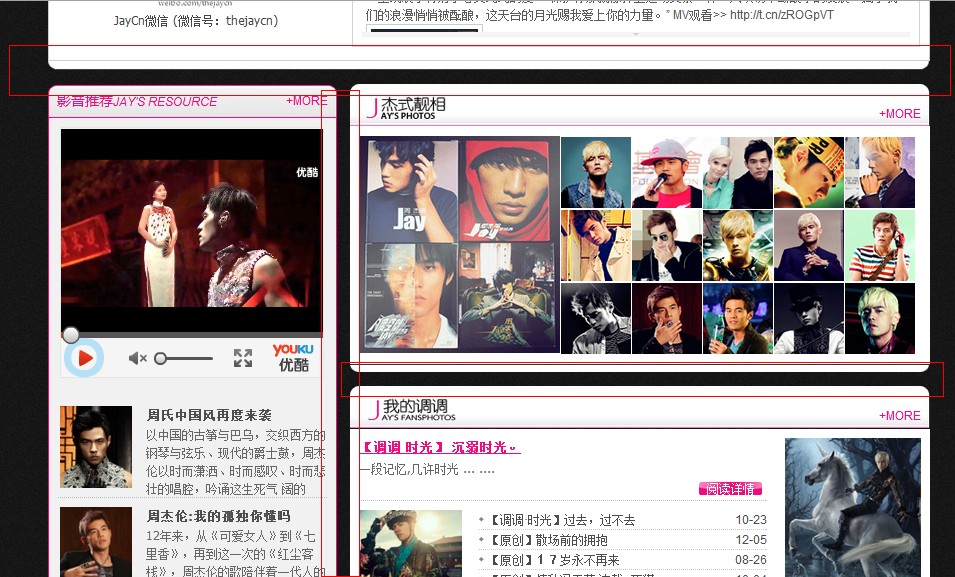Open list item 【原创】散场前的拥抱
The width and height of the screenshot is (955, 577).
[x=549, y=540]
